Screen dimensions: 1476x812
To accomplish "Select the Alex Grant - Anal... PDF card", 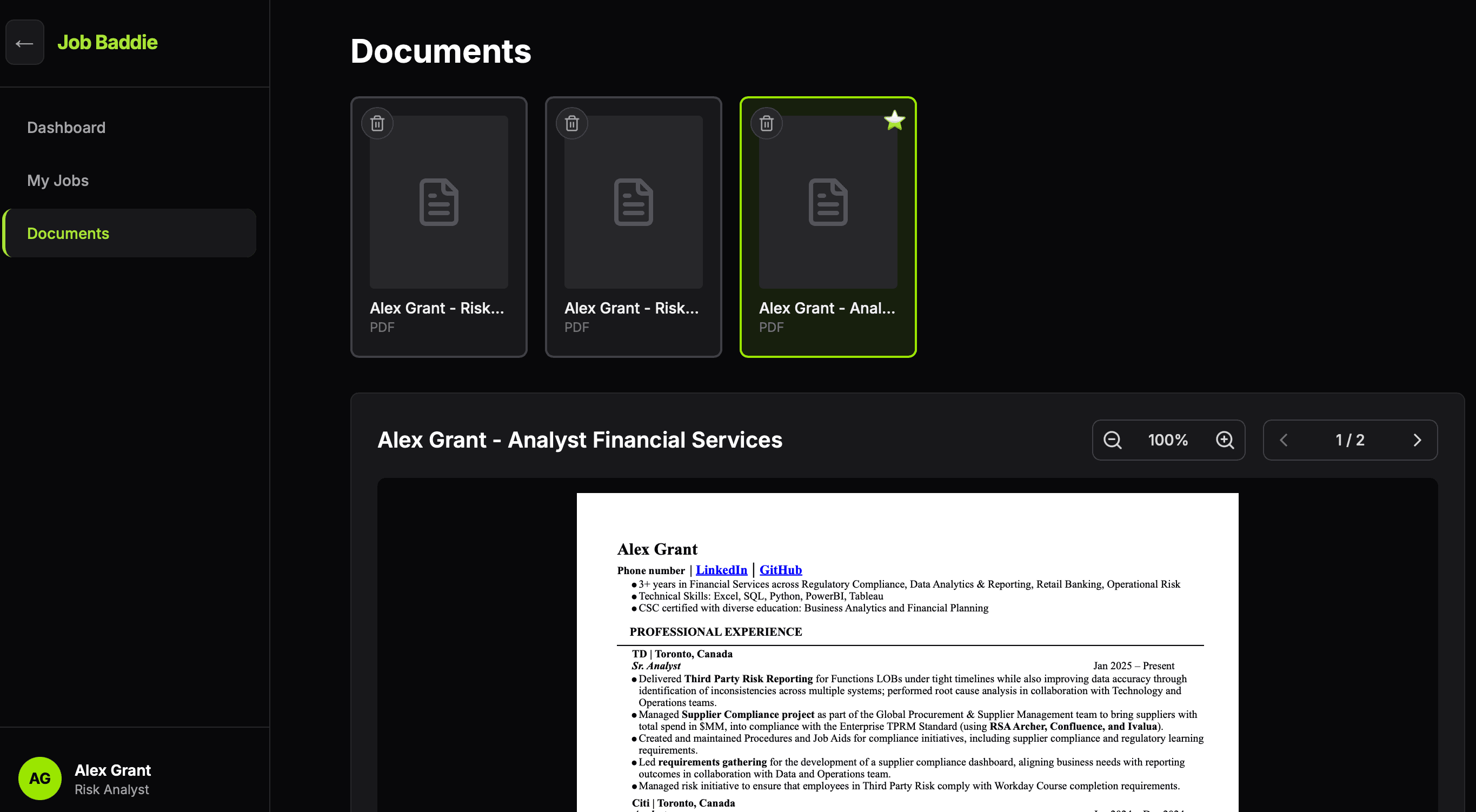I will 828,227.
